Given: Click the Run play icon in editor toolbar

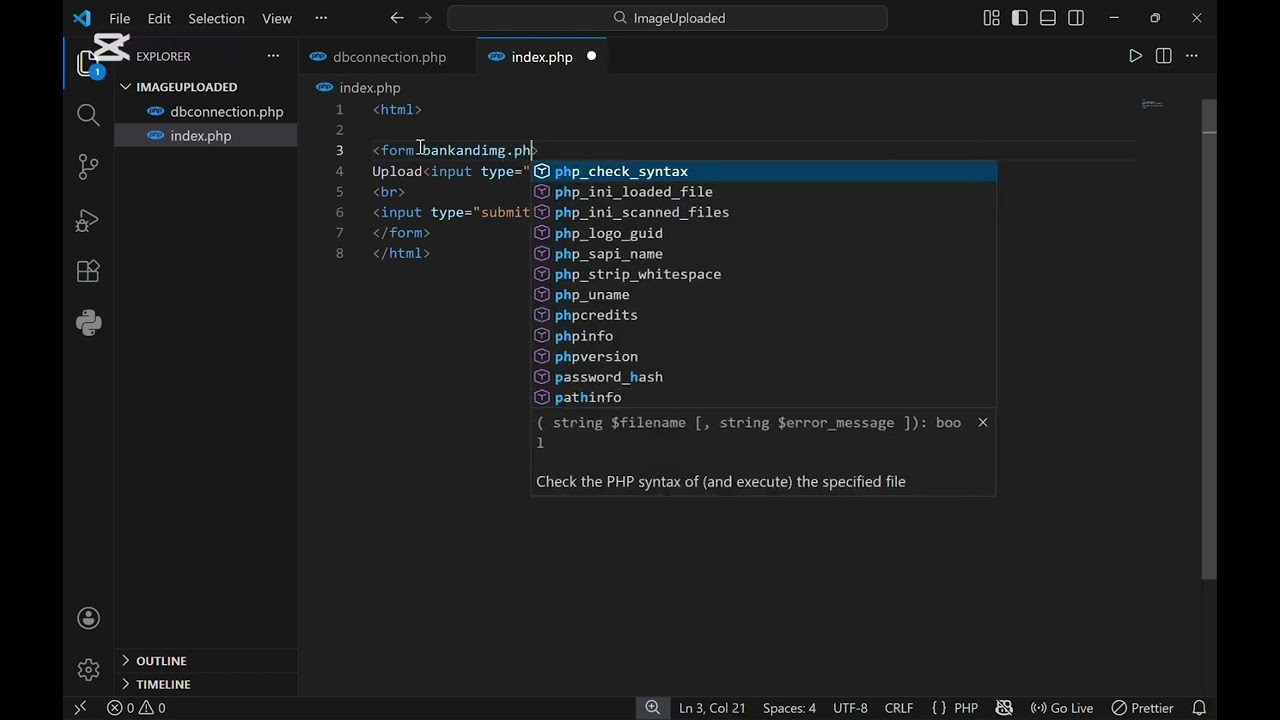Looking at the screenshot, I should (1135, 56).
